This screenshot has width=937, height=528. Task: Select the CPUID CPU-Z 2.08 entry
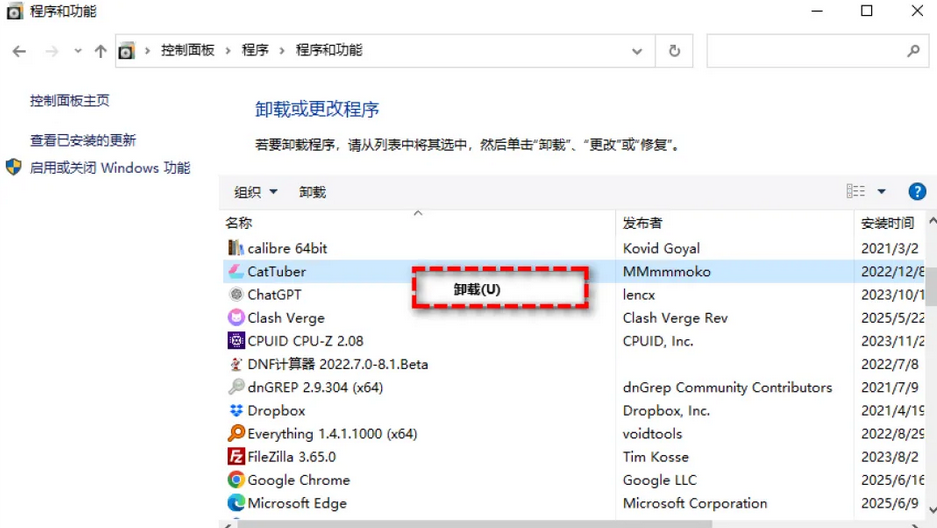[x=305, y=341]
